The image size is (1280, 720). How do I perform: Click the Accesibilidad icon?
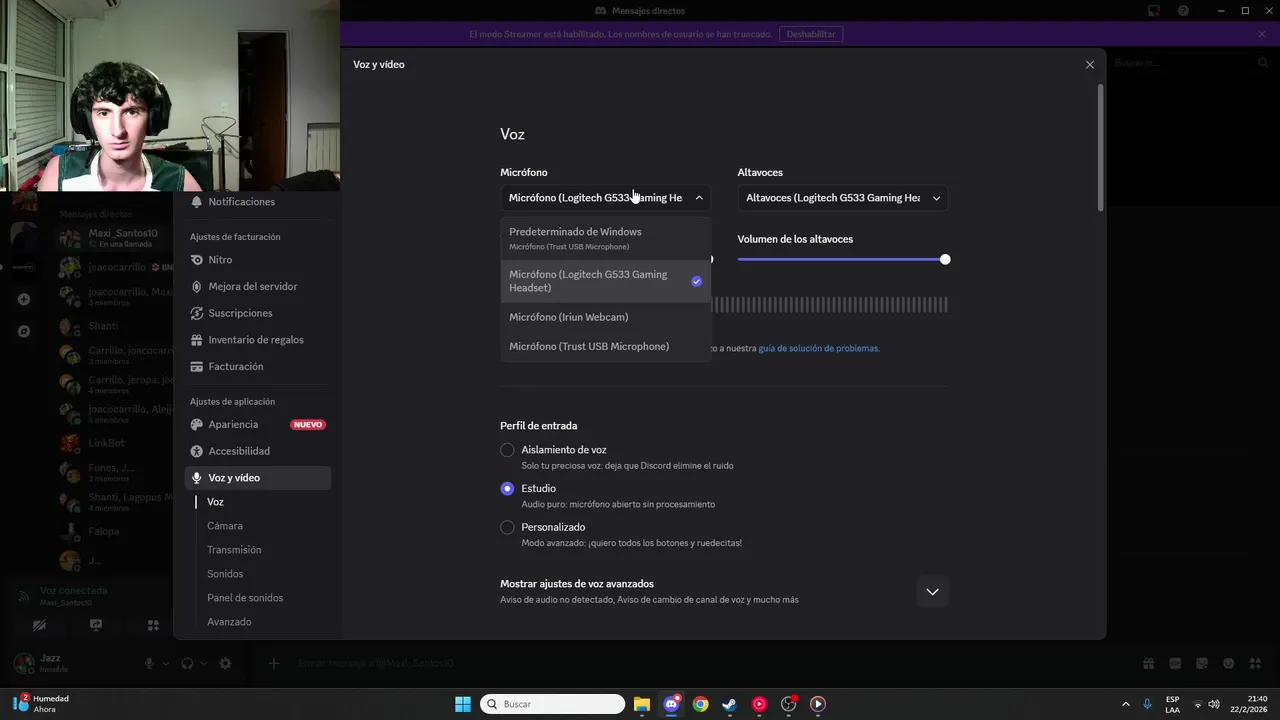point(197,451)
